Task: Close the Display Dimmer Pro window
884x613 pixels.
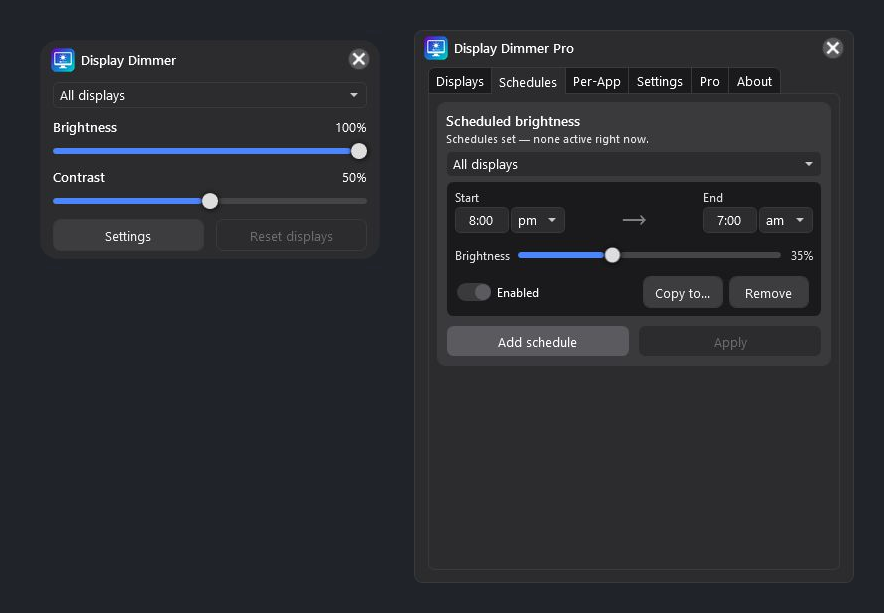Action: click(833, 48)
